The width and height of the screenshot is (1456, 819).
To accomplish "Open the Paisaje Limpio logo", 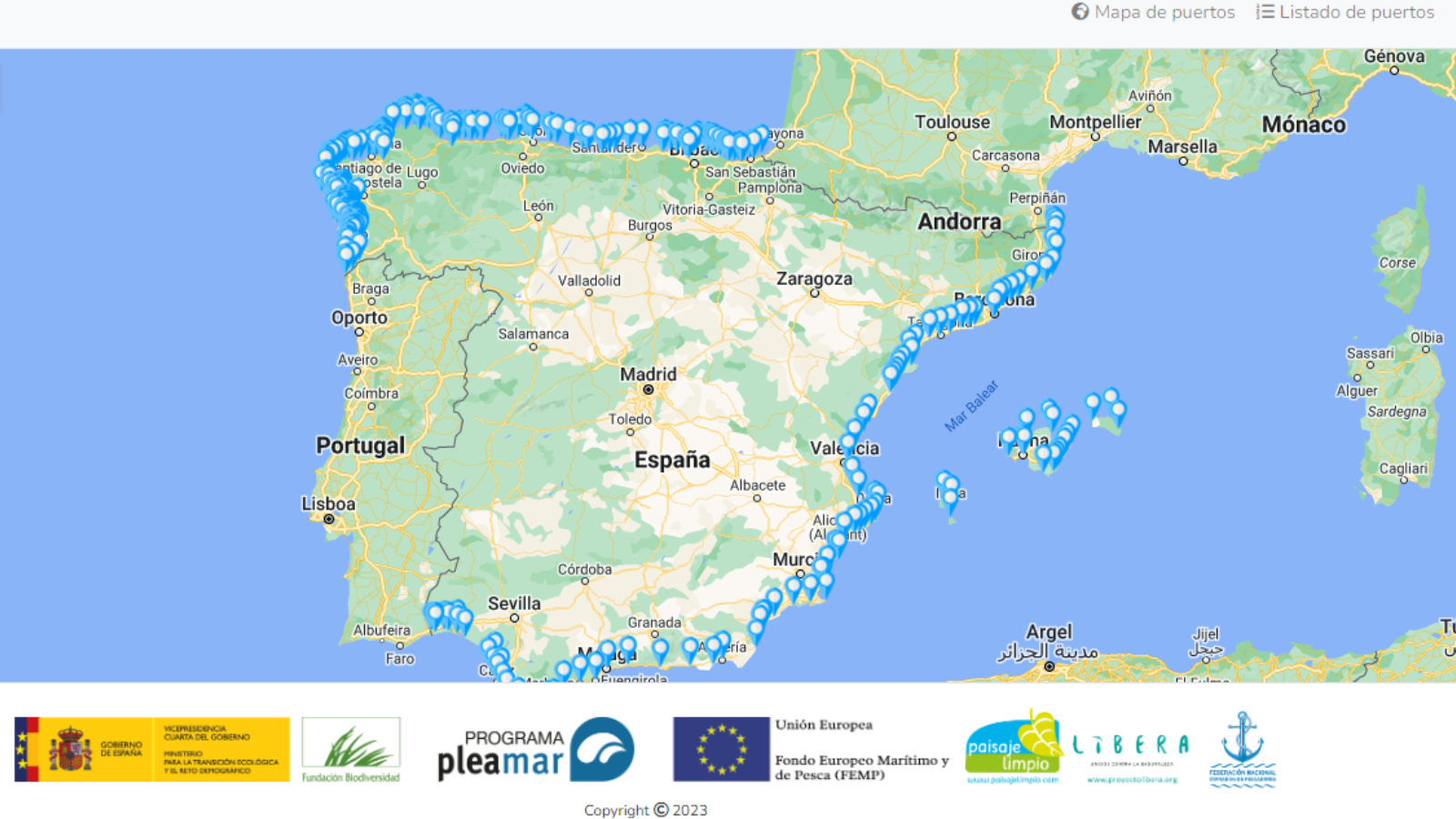I will click(x=1014, y=750).
